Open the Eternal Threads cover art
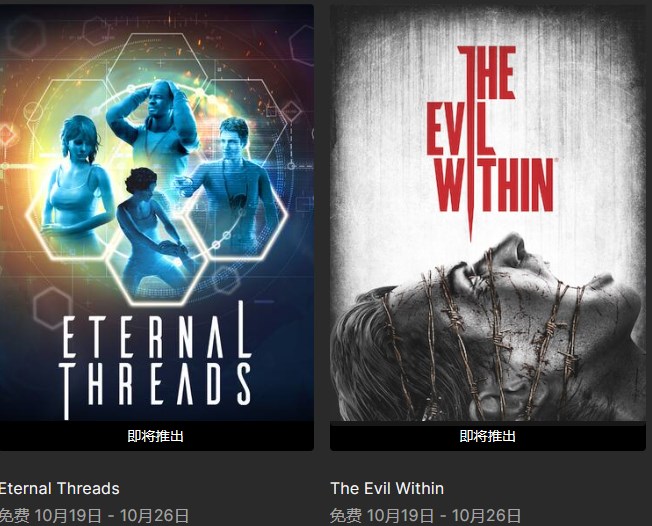The height and width of the screenshot is (526, 652). (x=157, y=212)
